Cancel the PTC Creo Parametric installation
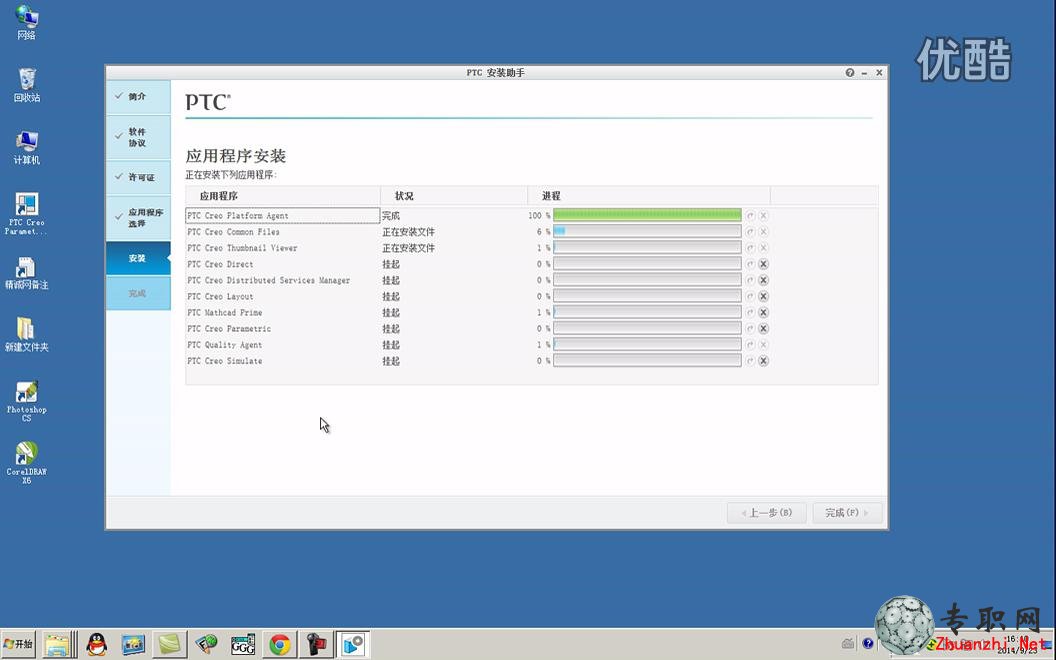 pos(763,329)
